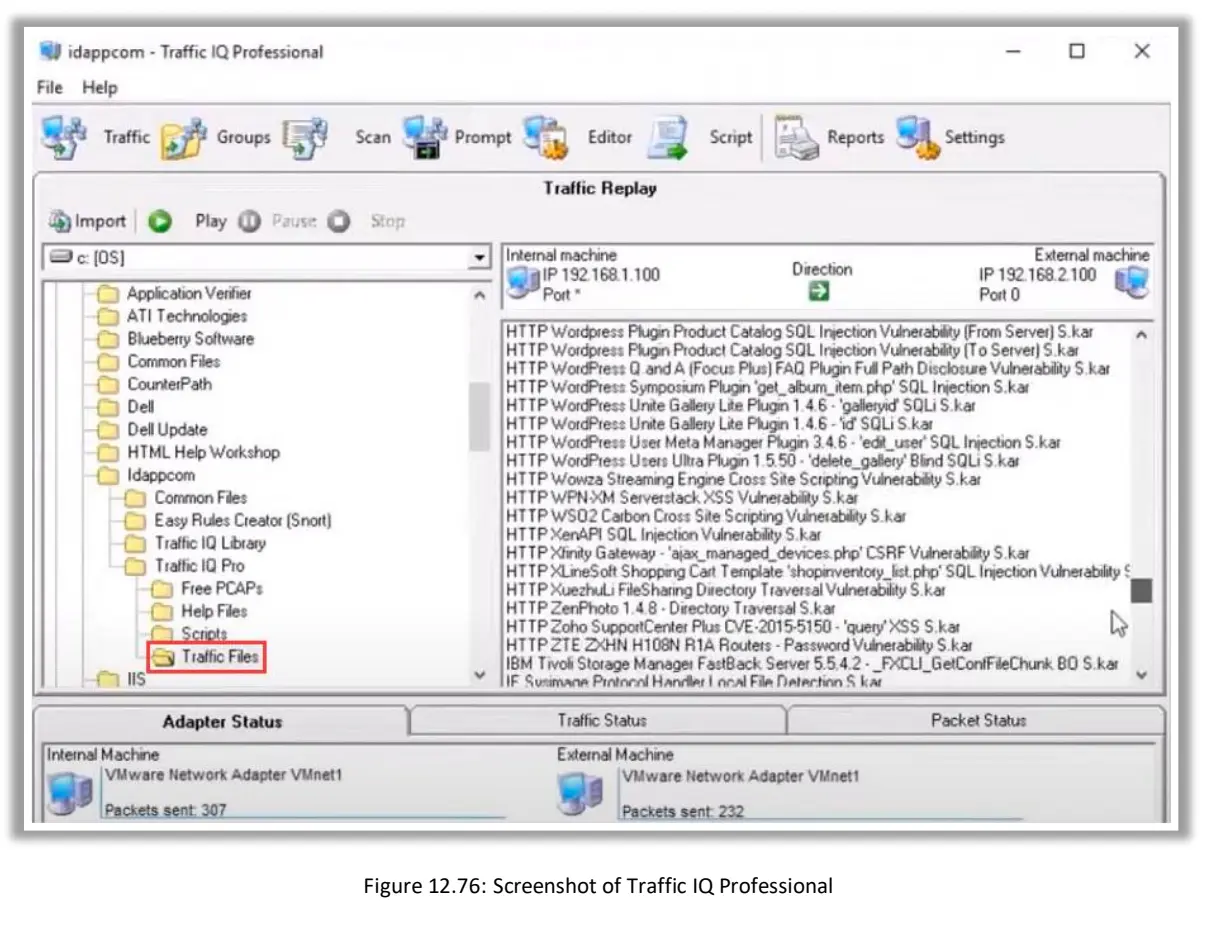Open the Prompt toolbar icon
Image resolution: width=1206 pixels, height=944 pixels.
[x=425, y=137]
